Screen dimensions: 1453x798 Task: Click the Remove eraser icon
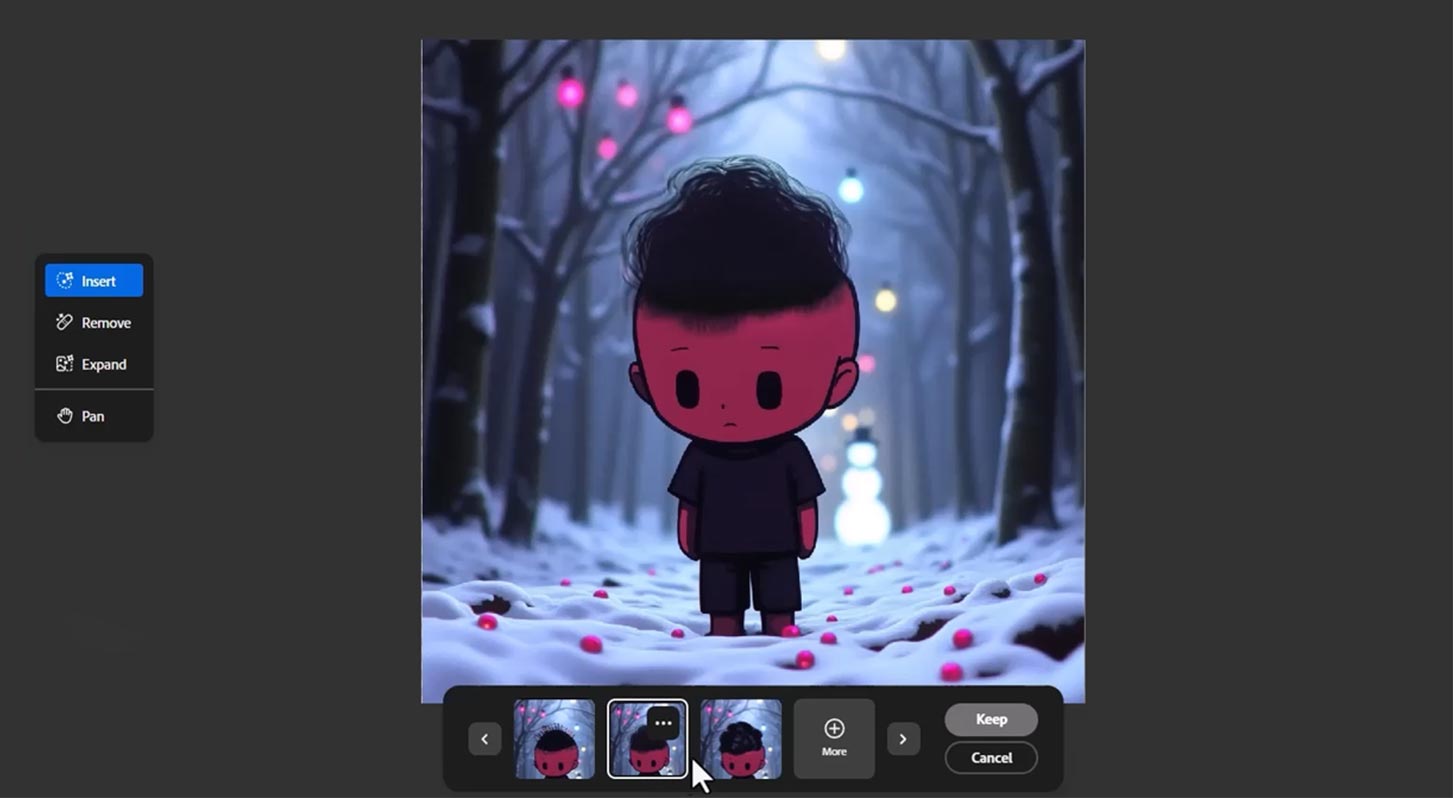(x=65, y=322)
